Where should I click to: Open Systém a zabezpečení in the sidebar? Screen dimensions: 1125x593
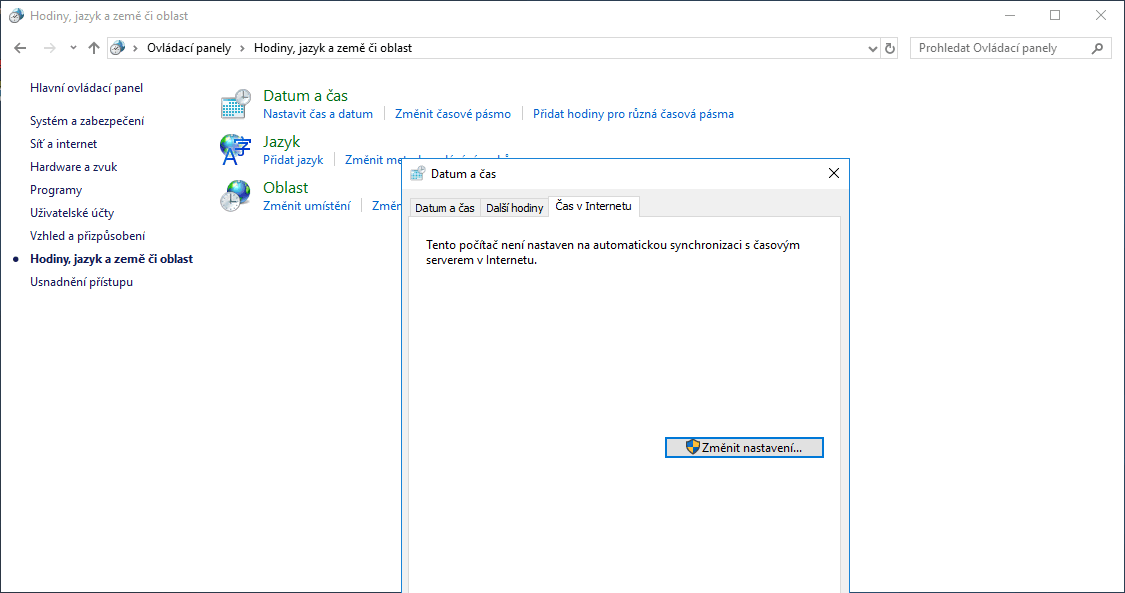point(87,121)
